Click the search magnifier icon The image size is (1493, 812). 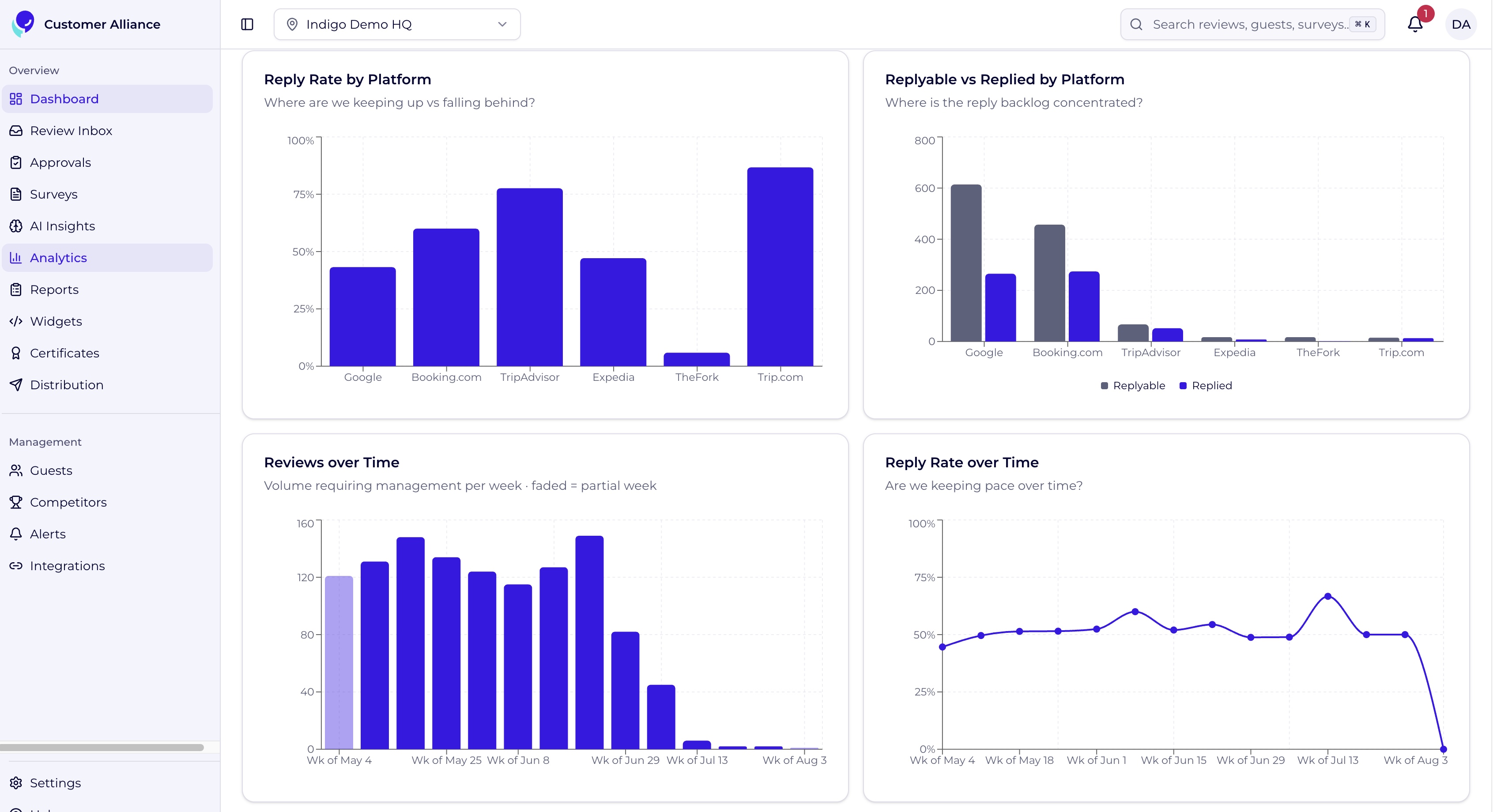(x=1136, y=24)
